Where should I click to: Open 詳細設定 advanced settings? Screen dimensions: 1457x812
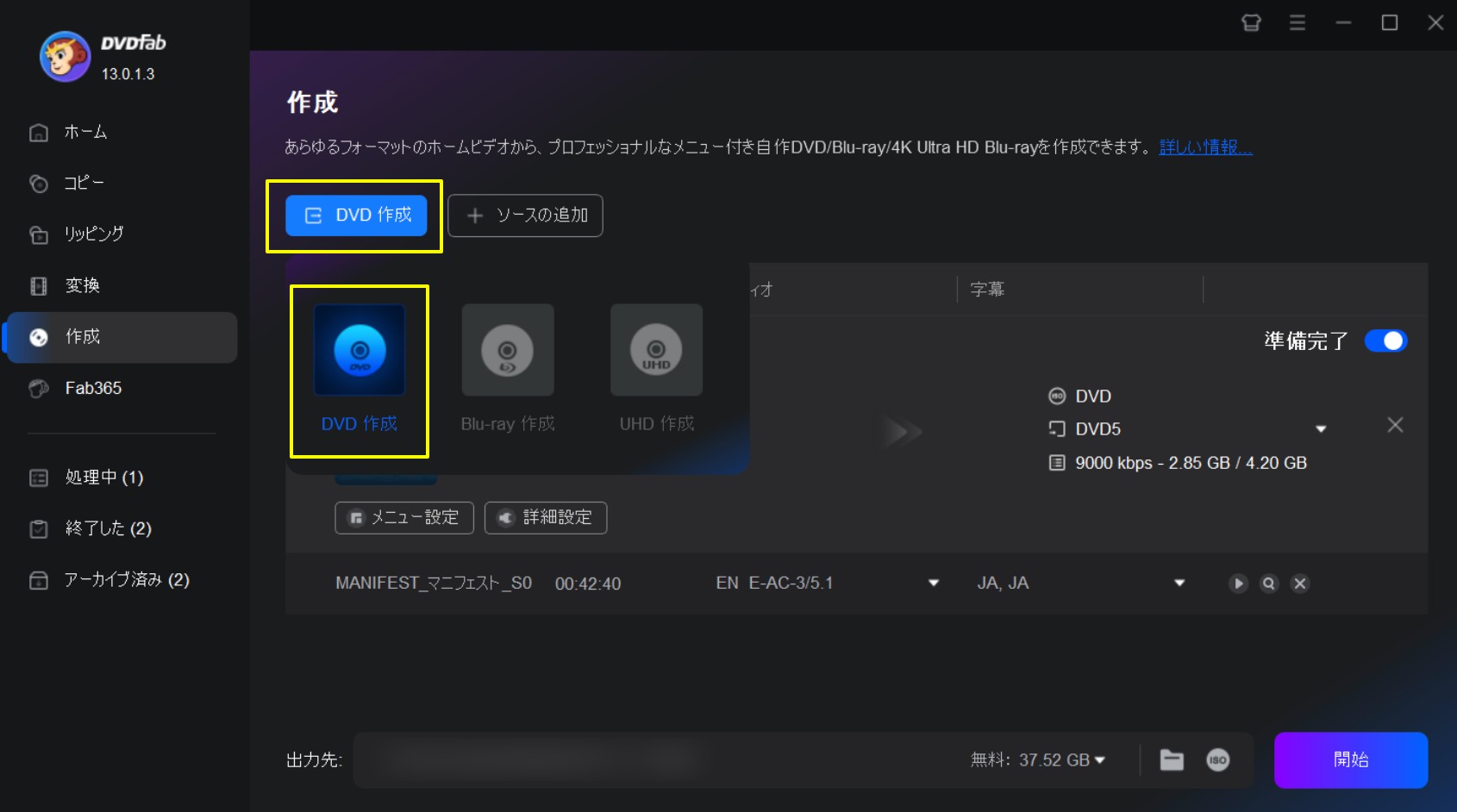[x=546, y=517]
